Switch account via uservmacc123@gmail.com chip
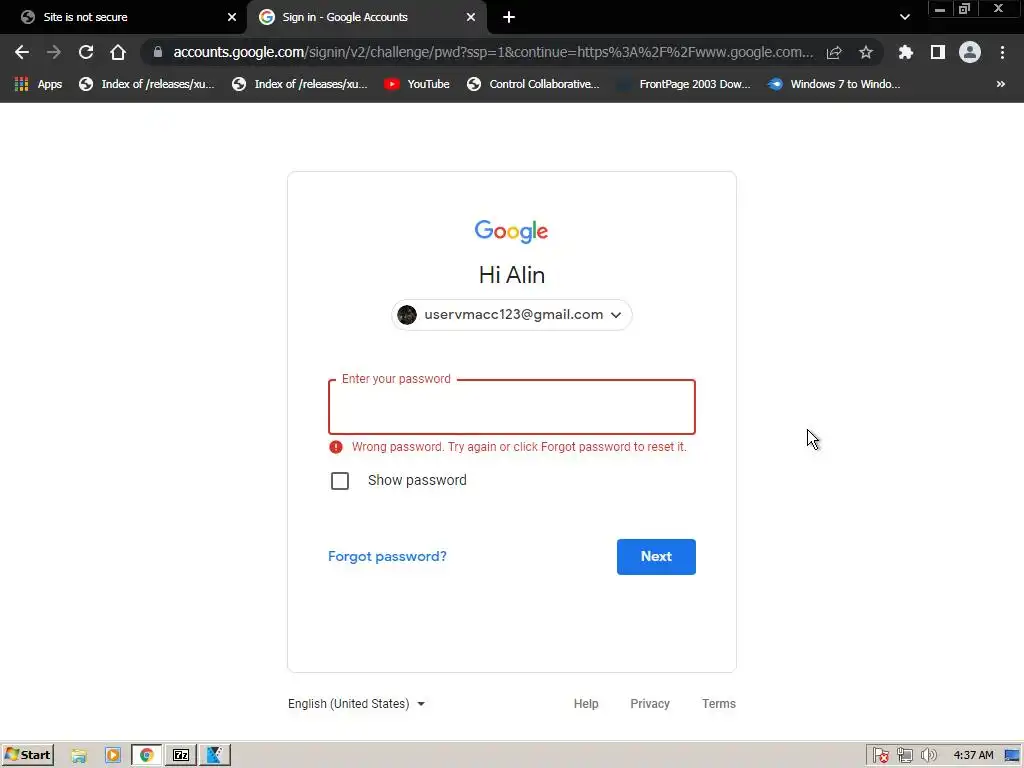The height and width of the screenshot is (768, 1024). [511, 315]
